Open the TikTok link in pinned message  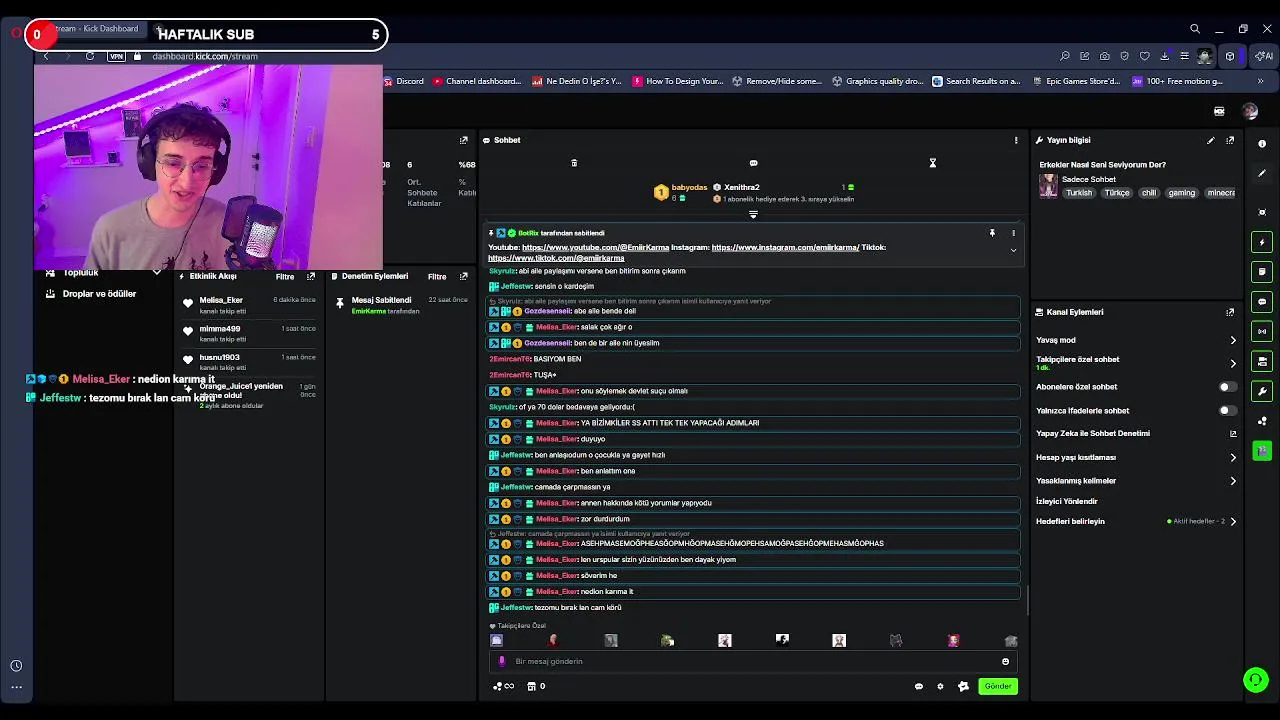point(556,258)
